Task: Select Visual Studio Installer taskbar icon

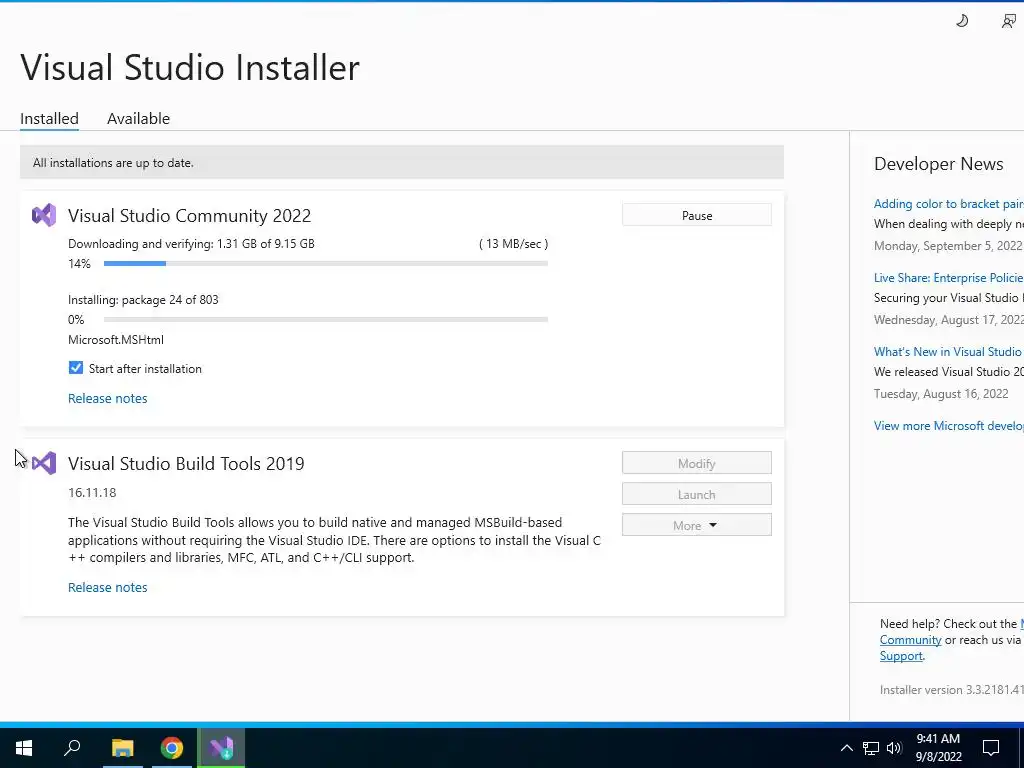Action: tap(221, 748)
